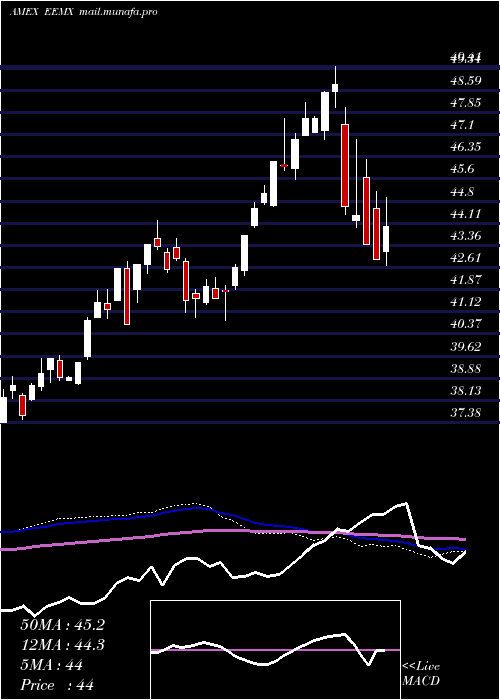Click the 'Price : 44' readout
The image size is (500, 700).
[x=57, y=684]
